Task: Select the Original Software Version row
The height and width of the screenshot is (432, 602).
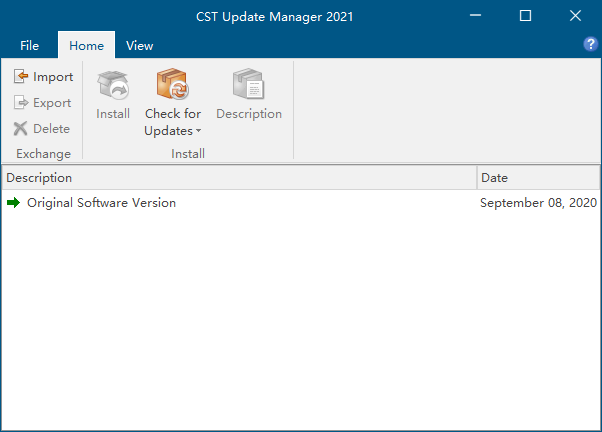Action: point(301,203)
